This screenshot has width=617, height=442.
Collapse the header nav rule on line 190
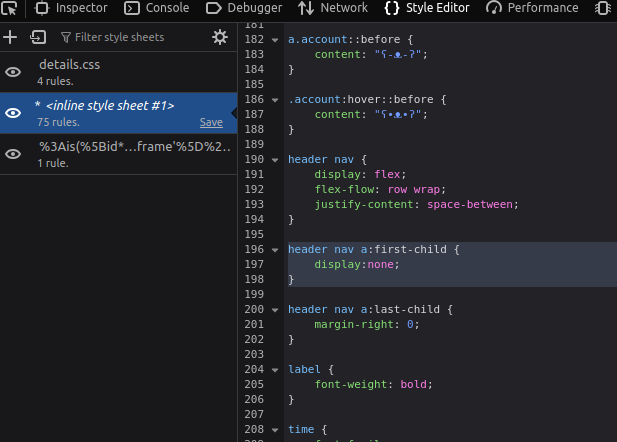pos(275,160)
